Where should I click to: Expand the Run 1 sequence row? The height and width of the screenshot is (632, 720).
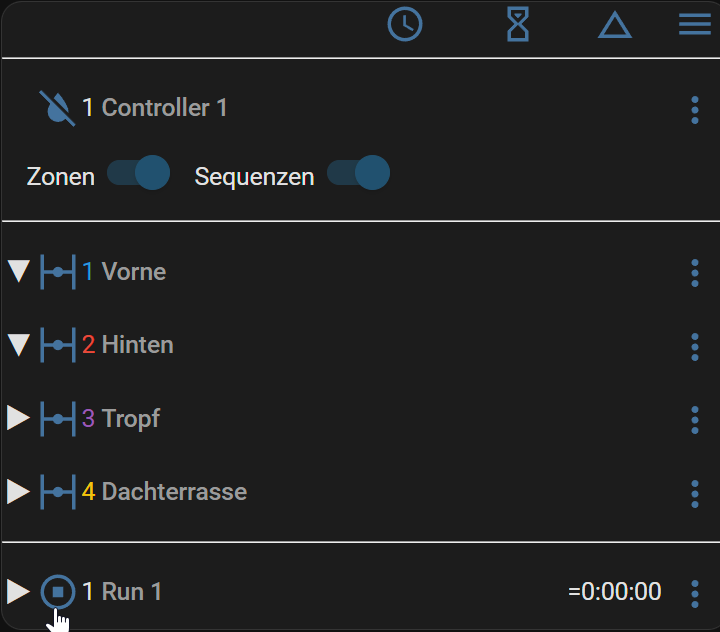18,592
